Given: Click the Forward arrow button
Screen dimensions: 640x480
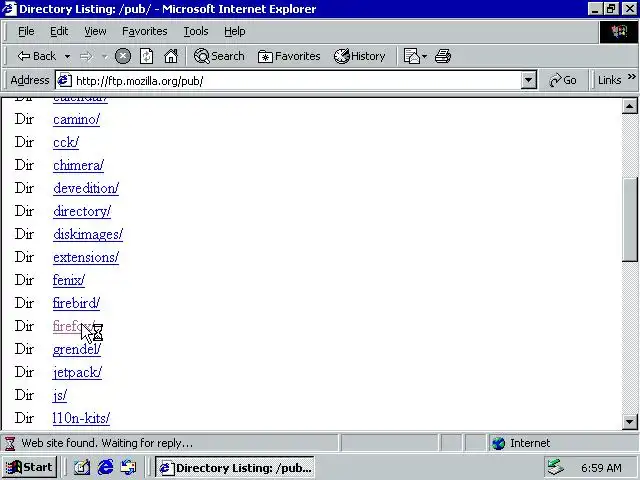Looking at the screenshot, I should [86, 56].
